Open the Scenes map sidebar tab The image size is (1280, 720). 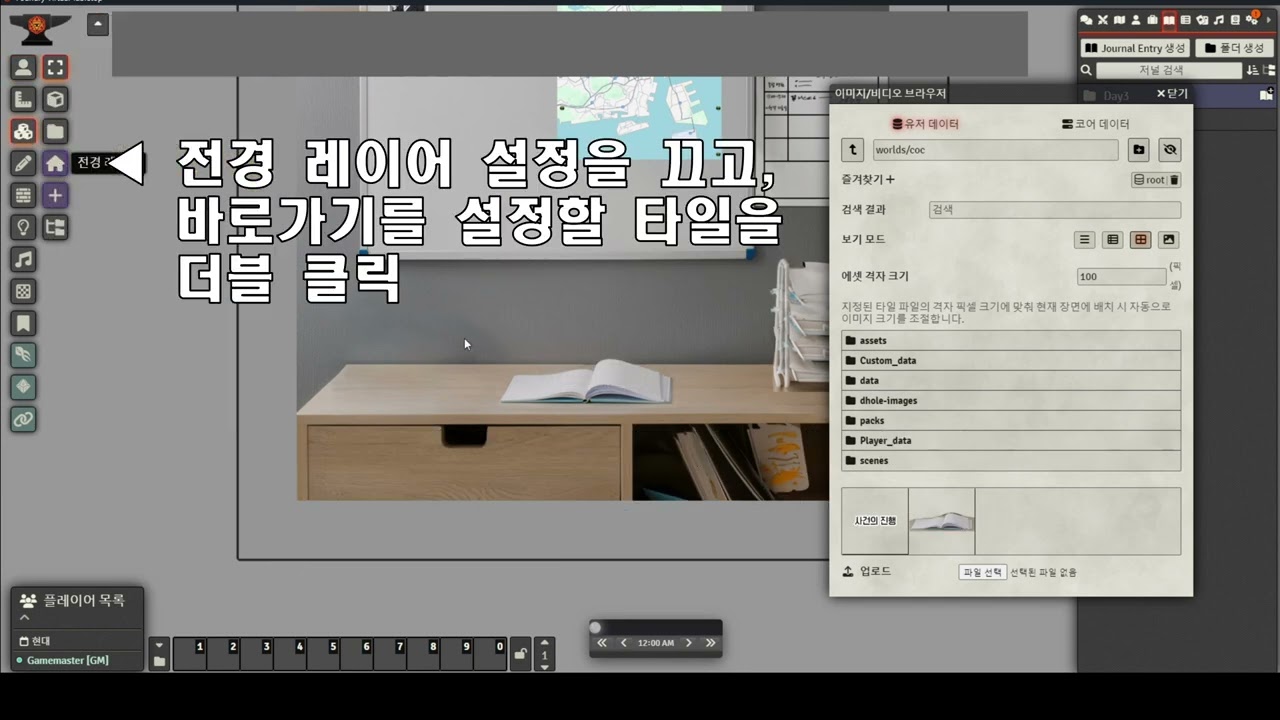pyautogui.click(x=1119, y=20)
